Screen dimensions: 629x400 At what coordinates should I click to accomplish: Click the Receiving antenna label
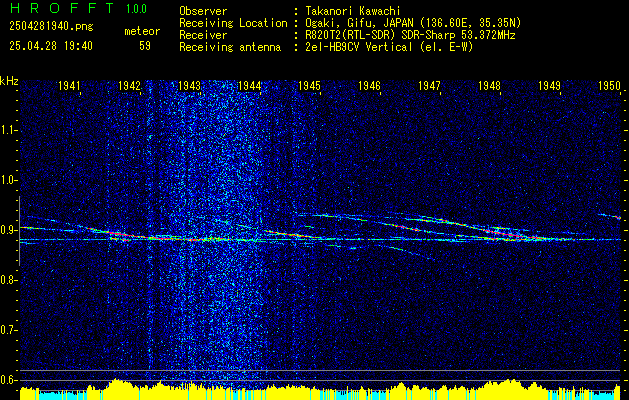pos(230,47)
